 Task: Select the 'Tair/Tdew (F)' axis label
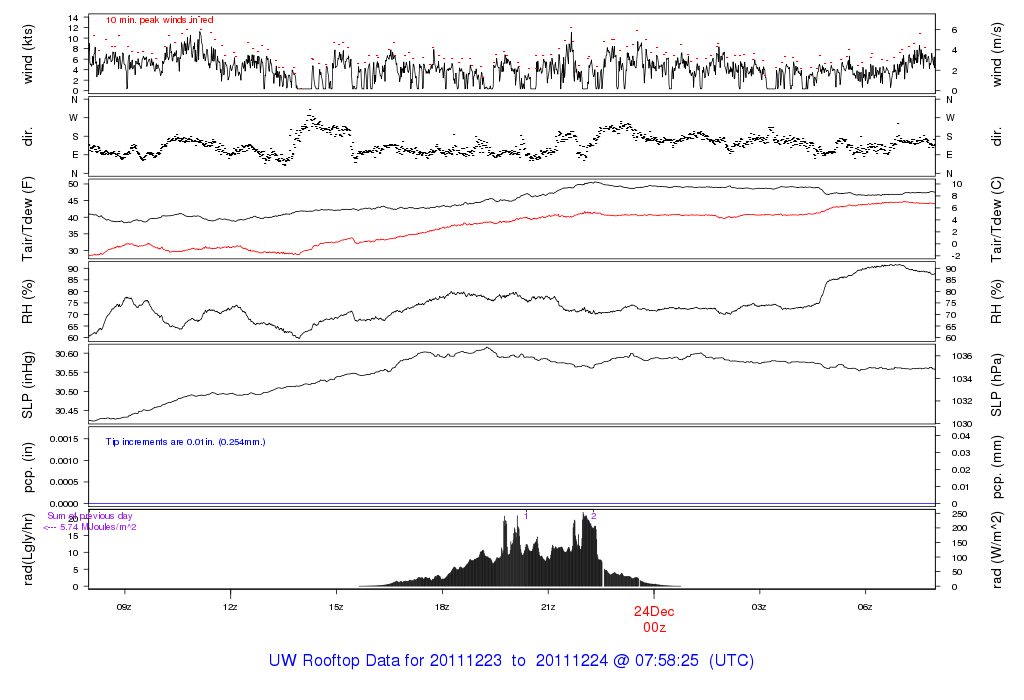29,218
